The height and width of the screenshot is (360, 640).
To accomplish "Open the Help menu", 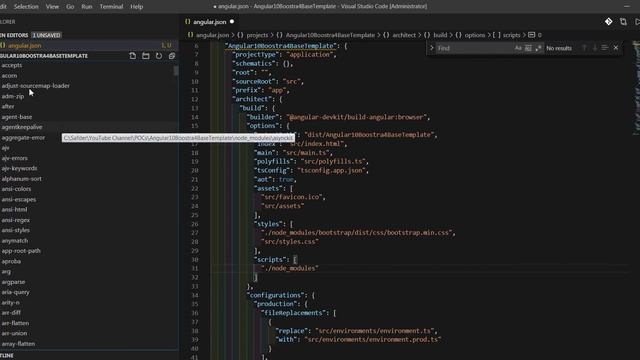I will click(137, 7).
